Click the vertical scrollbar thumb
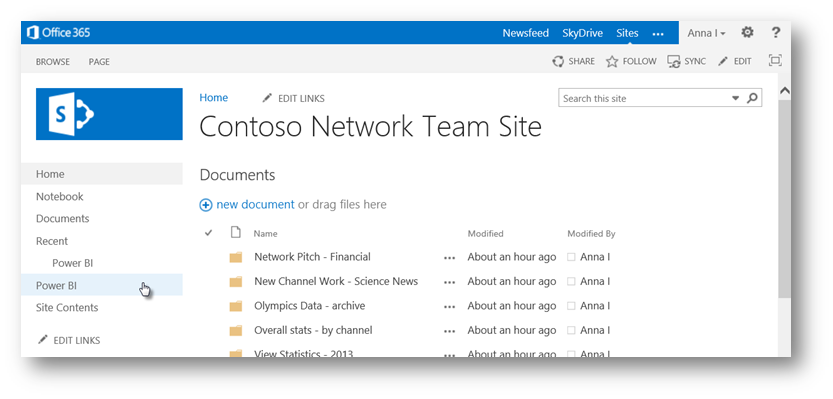833x399 pixels. pos(784,198)
